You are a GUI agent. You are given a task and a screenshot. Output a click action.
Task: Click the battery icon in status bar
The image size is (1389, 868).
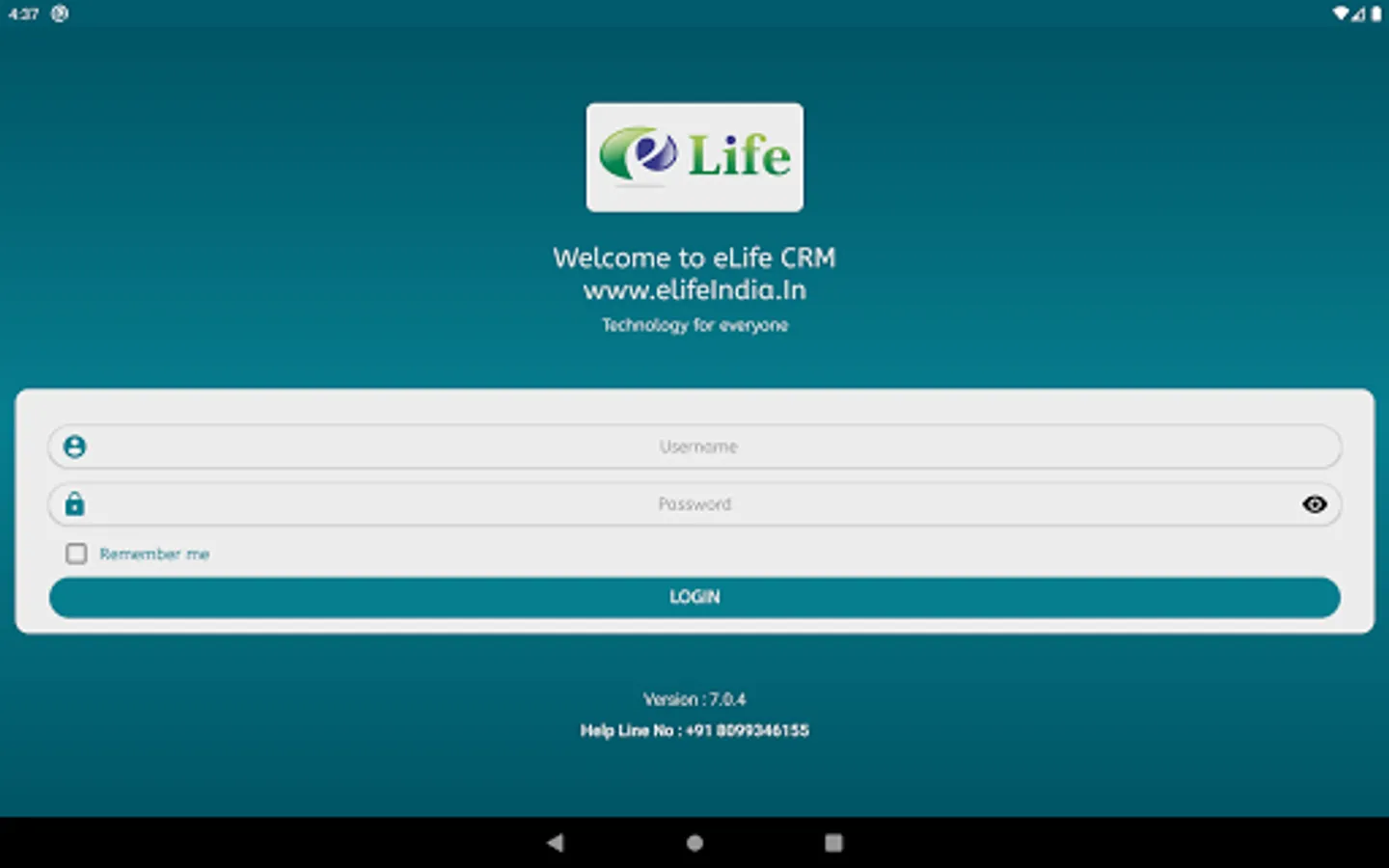click(x=1376, y=14)
